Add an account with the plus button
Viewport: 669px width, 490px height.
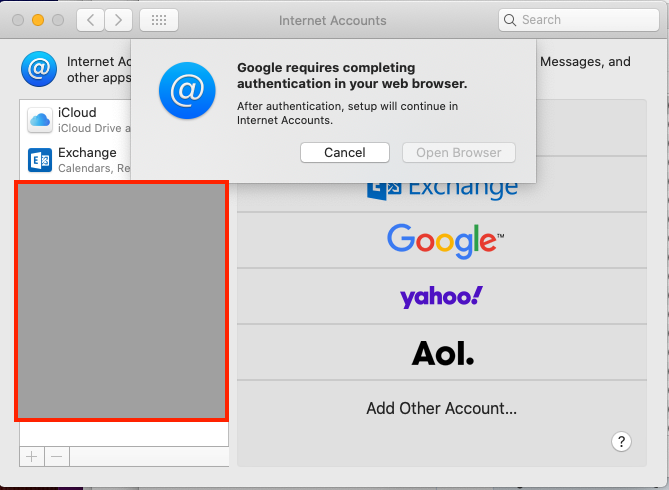[x=32, y=457]
